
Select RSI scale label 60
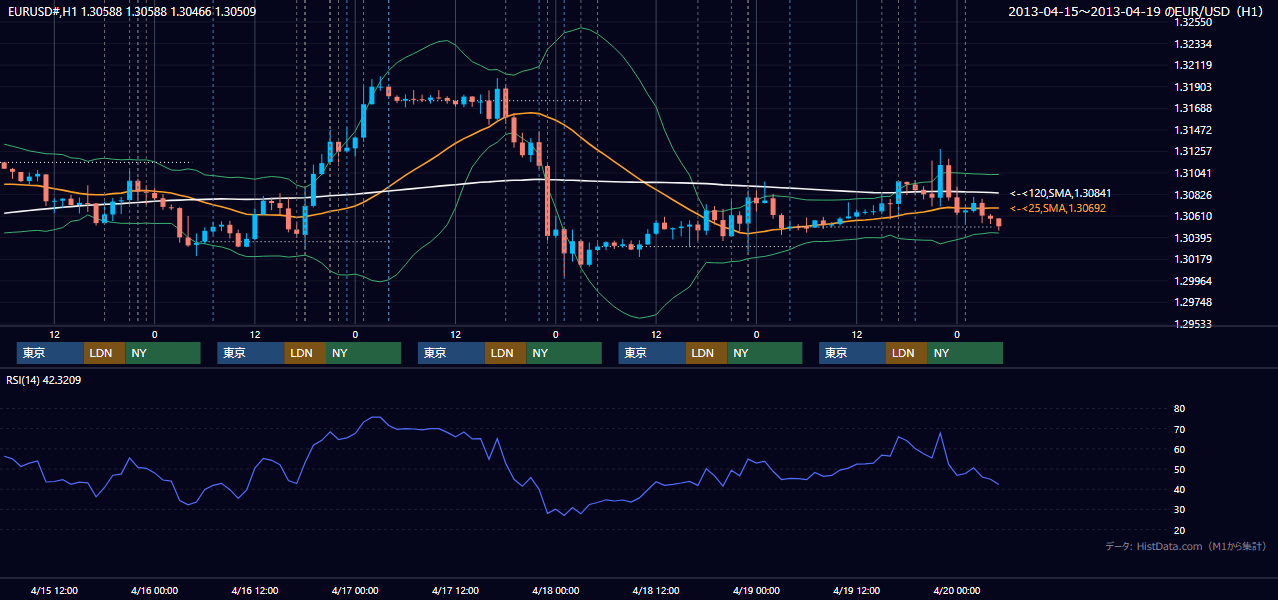(1179, 449)
